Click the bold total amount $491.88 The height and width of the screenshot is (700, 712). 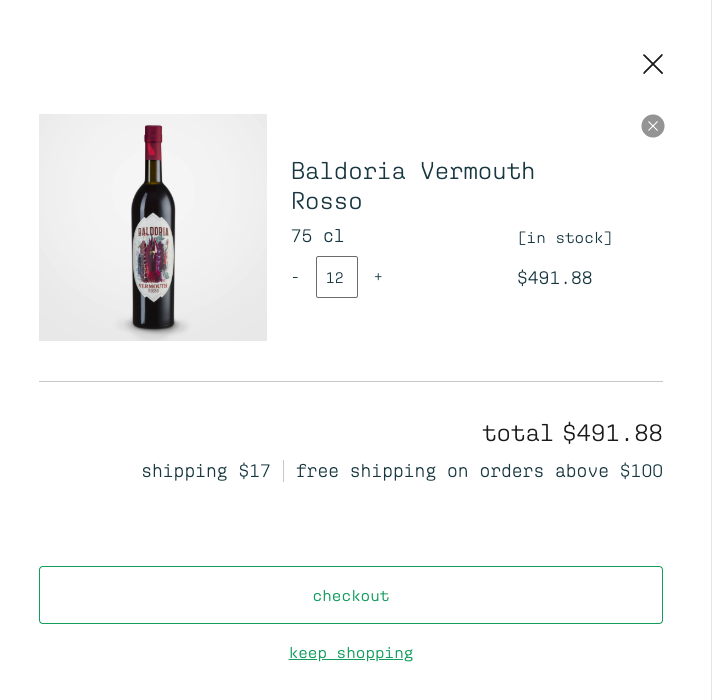612,433
